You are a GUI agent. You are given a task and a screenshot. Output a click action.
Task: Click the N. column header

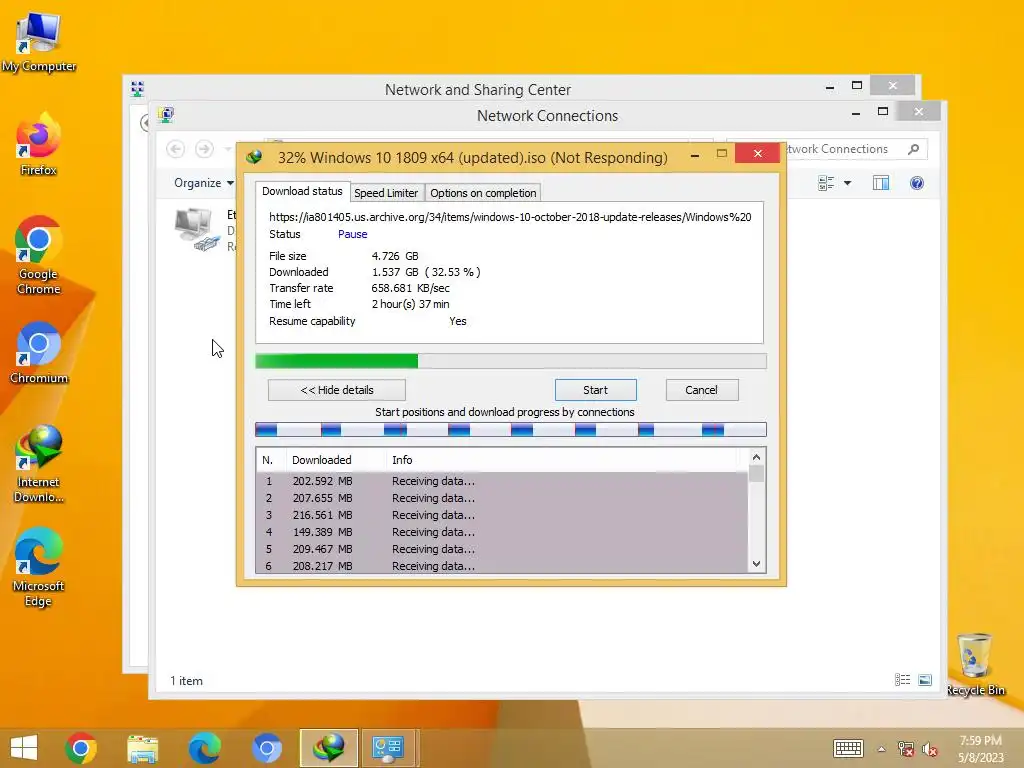(271, 460)
